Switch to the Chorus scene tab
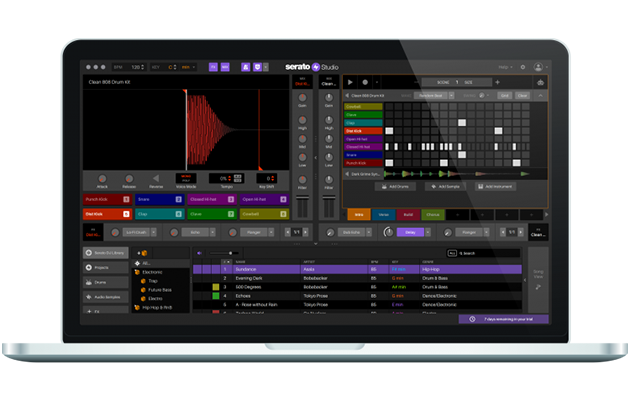Screen dimensions: 630x400 (432, 214)
